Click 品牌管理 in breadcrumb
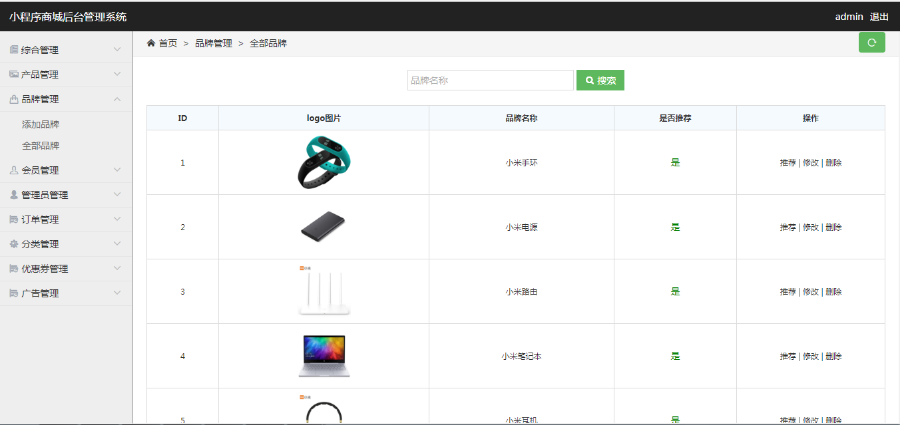This screenshot has width=900, height=425. (x=214, y=43)
